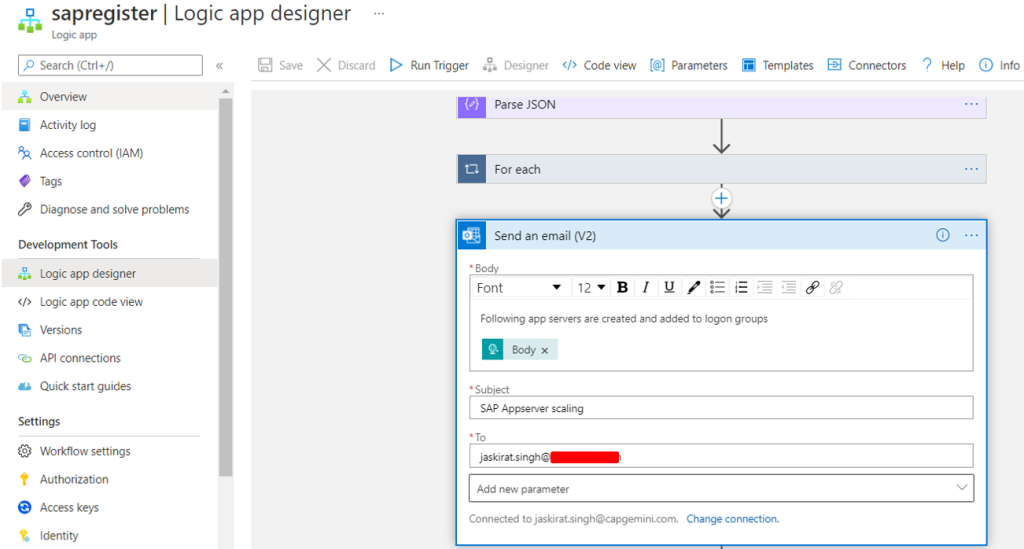Open Workflow settings
This screenshot has width=1024, height=549.
[x=110, y=451]
